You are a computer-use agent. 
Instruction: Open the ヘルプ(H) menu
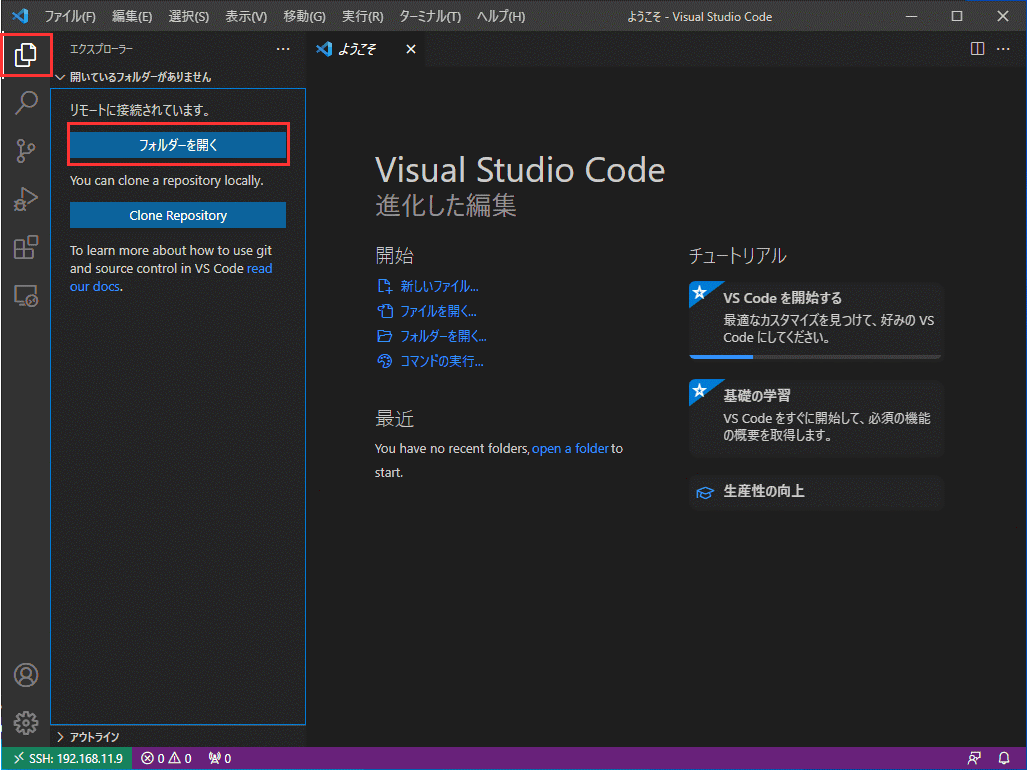(501, 16)
